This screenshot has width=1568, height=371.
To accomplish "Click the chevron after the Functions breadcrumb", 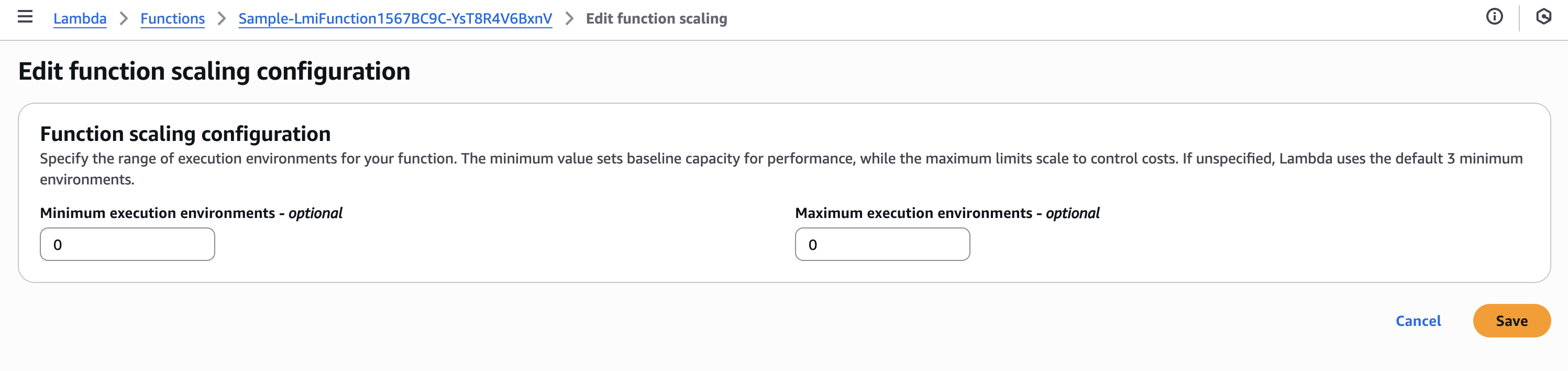I will tap(222, 19).
